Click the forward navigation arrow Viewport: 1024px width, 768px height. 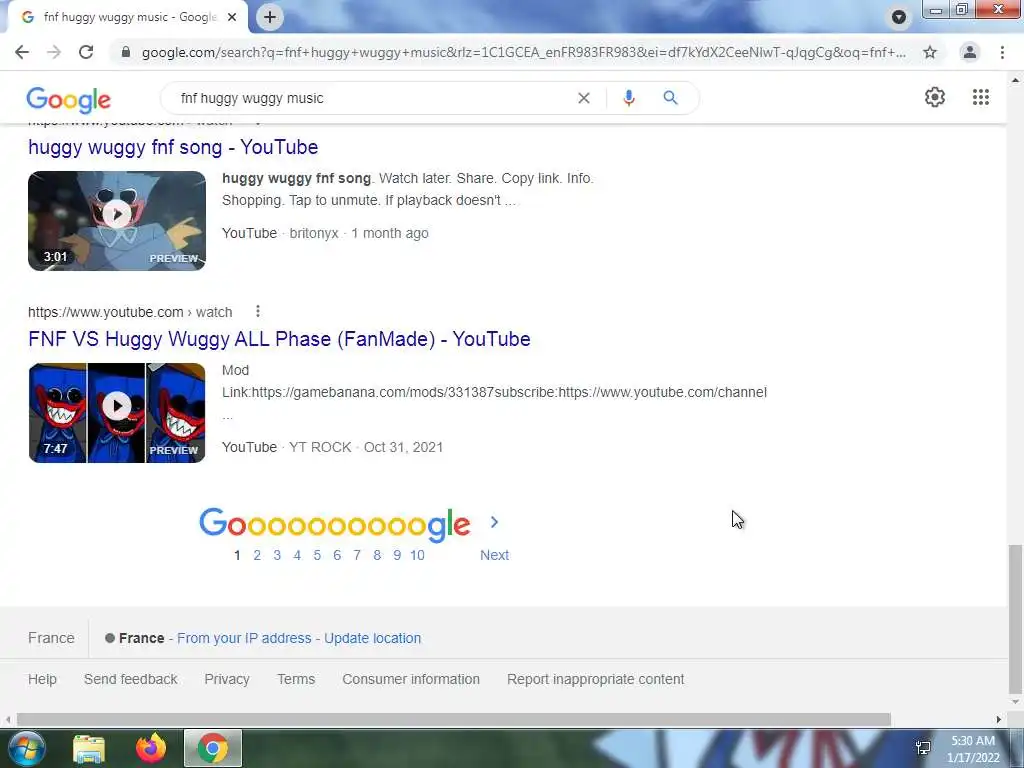click(54, 52)
